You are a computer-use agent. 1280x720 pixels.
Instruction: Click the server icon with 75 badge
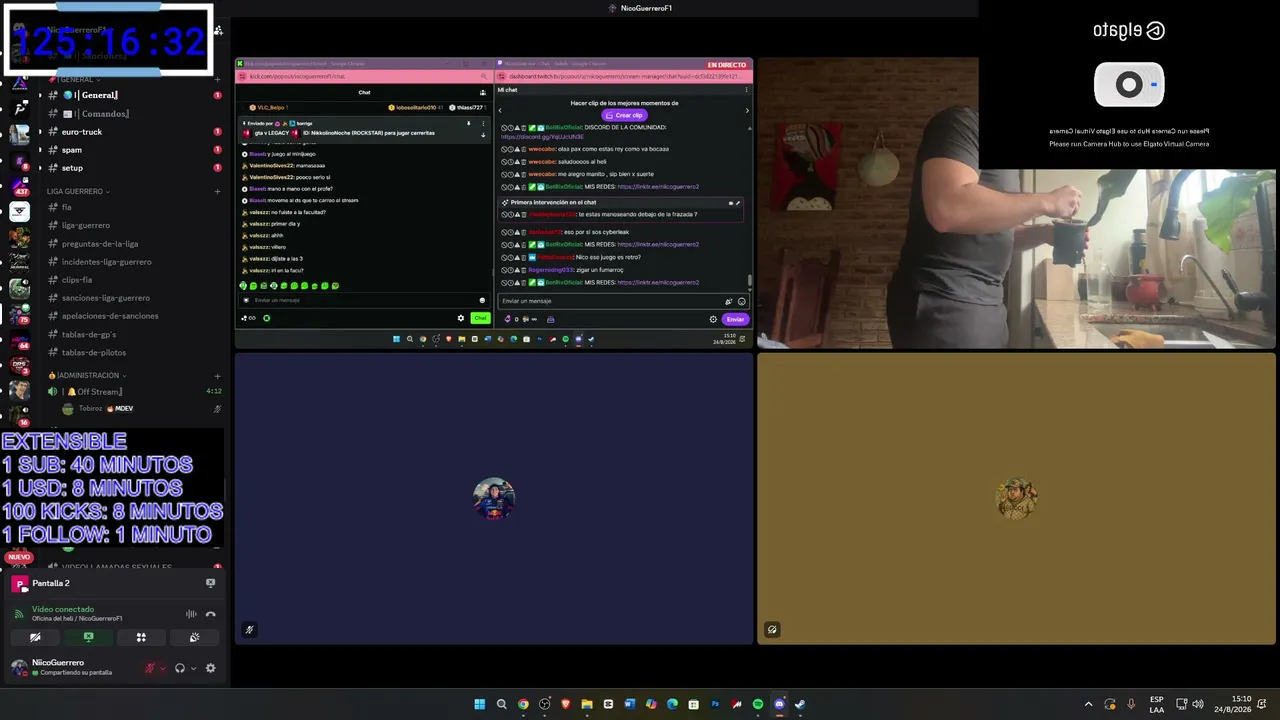click(x=19, y=314)
